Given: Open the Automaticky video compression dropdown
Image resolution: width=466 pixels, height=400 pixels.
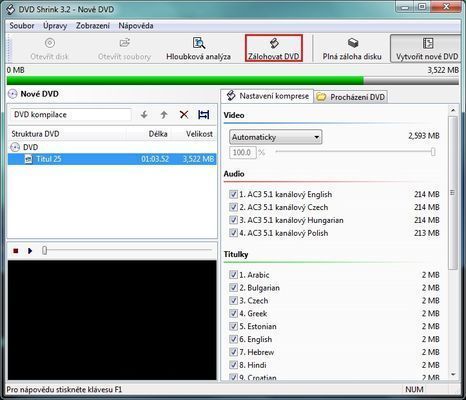Looking at the screenshot, I should [276, 137].
